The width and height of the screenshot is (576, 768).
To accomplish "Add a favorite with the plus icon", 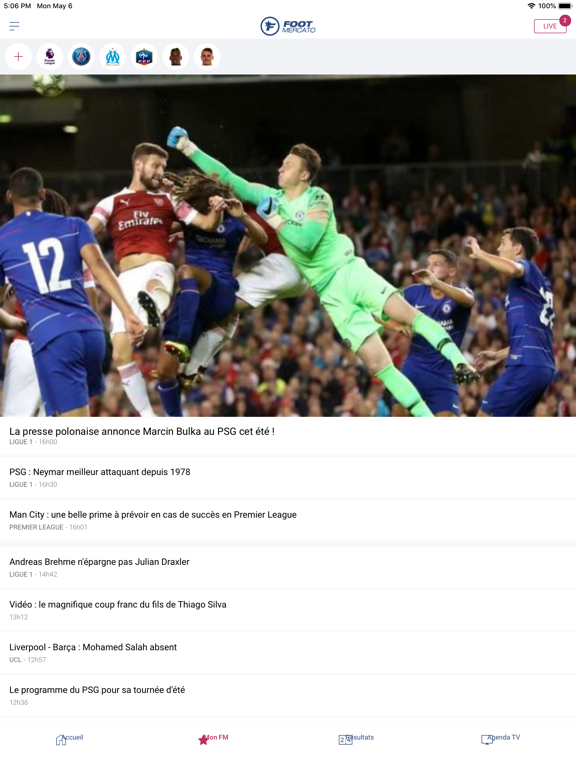I will (18, 57).
